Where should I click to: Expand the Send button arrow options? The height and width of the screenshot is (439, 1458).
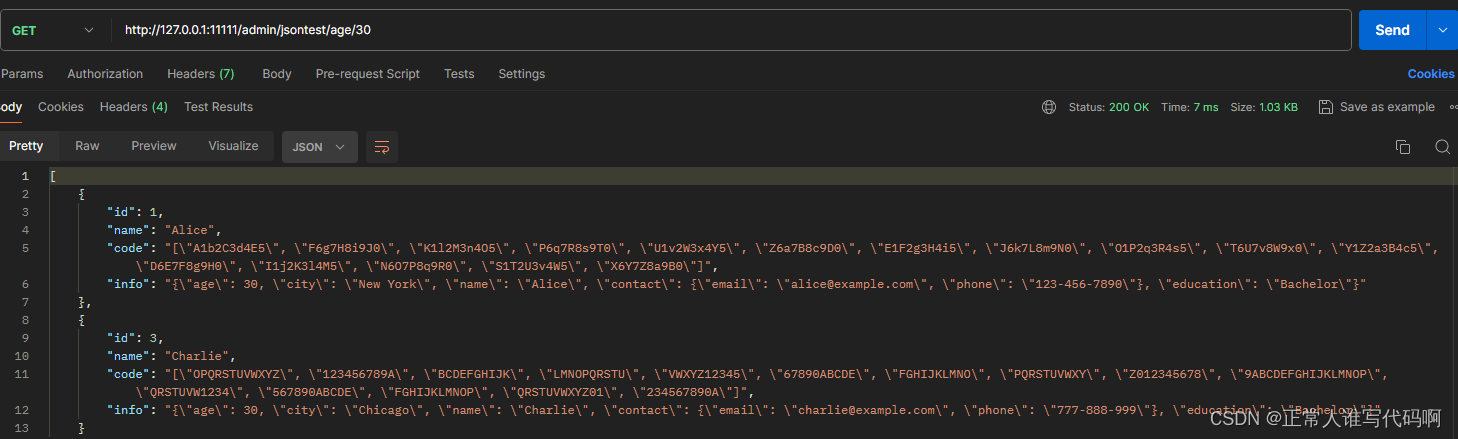click(x=1442, y=30)
